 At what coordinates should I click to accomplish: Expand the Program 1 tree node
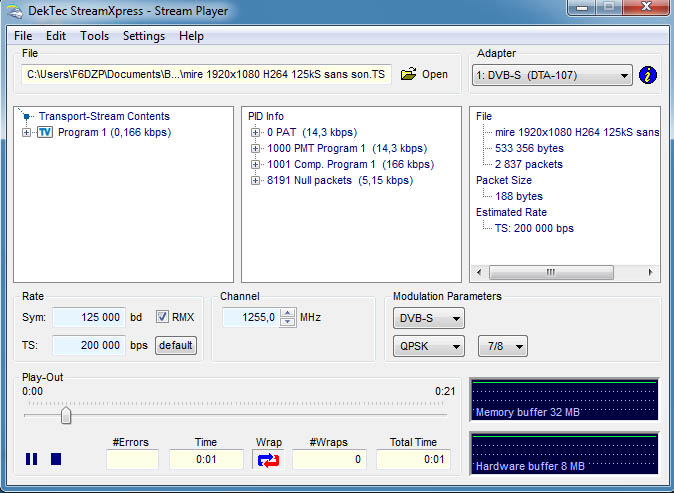pyautogui.click(x=26, y=132)
